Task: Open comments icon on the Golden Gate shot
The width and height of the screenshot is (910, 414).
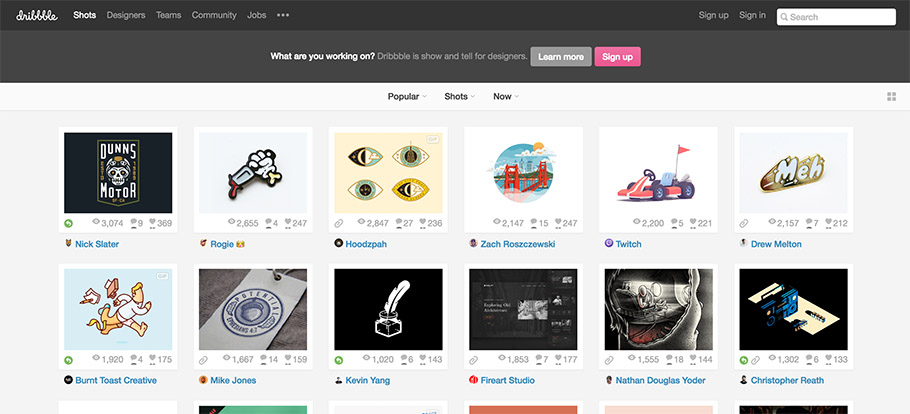Action: pos(535,223)
